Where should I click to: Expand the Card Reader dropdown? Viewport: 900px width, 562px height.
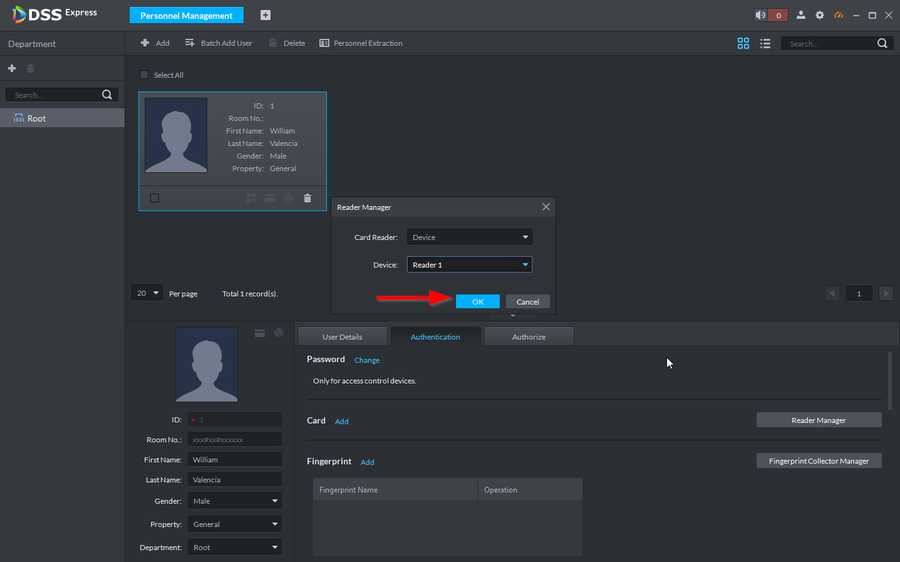469,237
